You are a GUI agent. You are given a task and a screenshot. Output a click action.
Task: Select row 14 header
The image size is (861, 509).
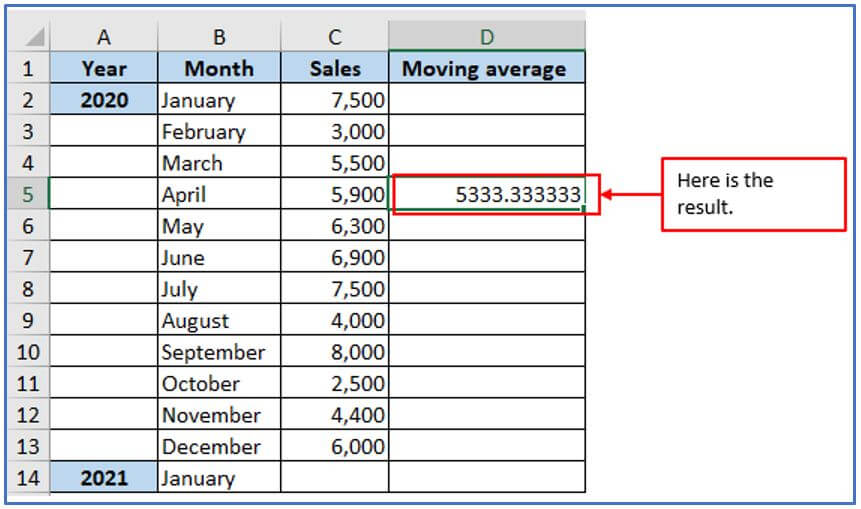pos(29,477)
